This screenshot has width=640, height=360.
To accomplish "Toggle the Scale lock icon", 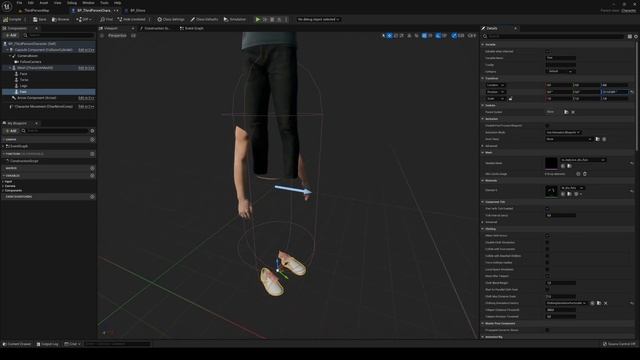I will click(510, 98).
